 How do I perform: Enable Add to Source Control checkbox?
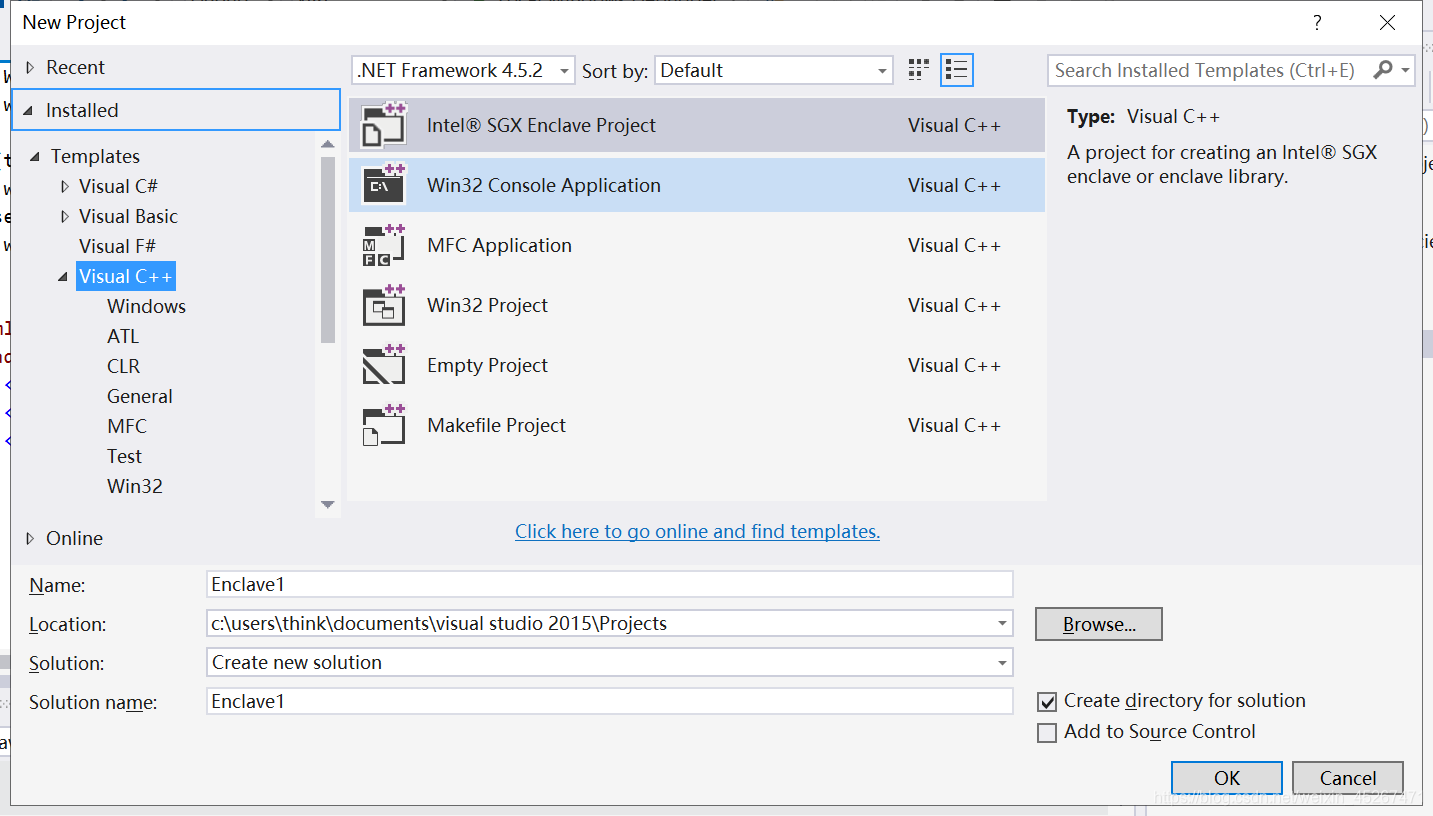tap(1047, 733)
